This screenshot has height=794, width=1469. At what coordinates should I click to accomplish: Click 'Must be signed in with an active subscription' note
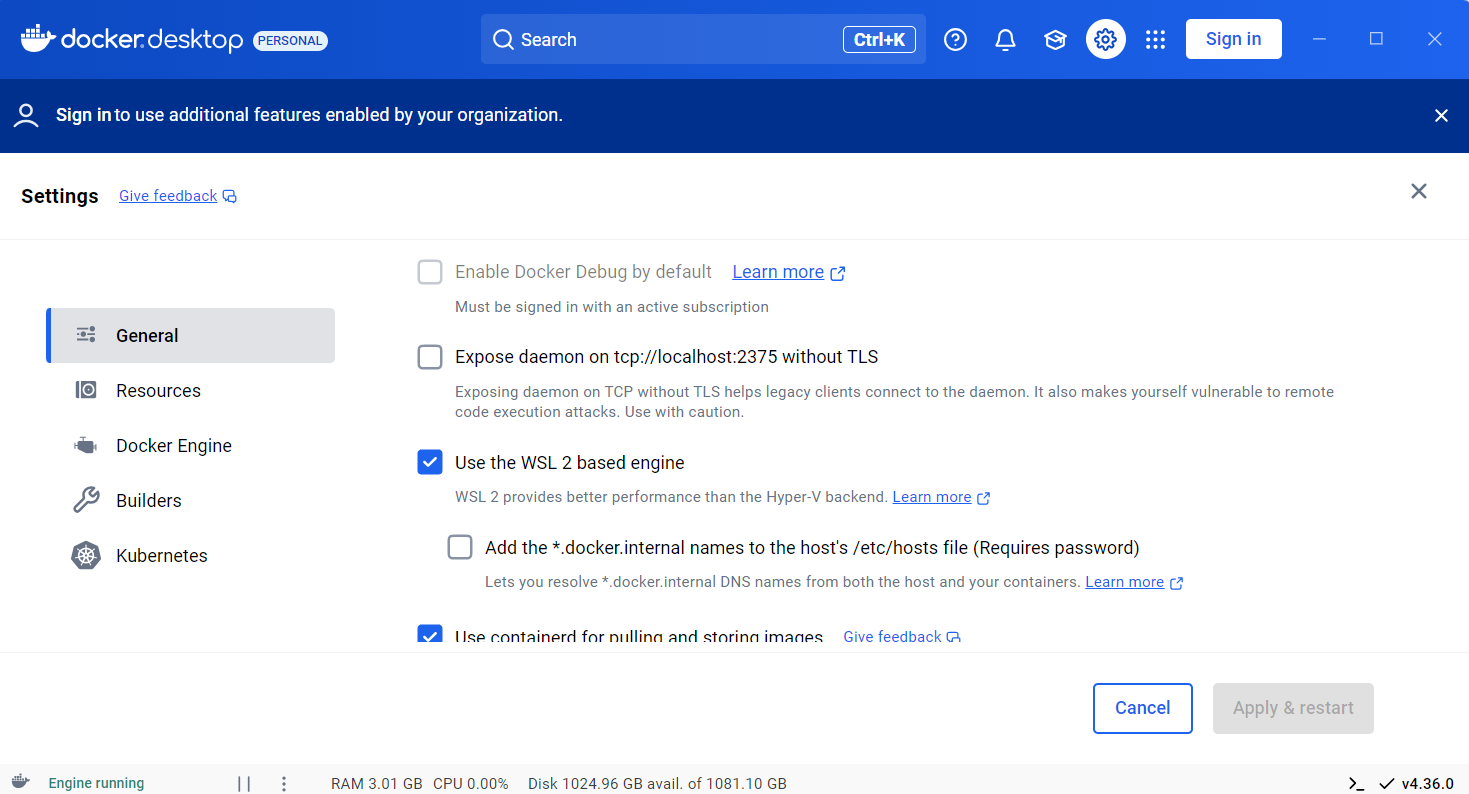point(612,307)
